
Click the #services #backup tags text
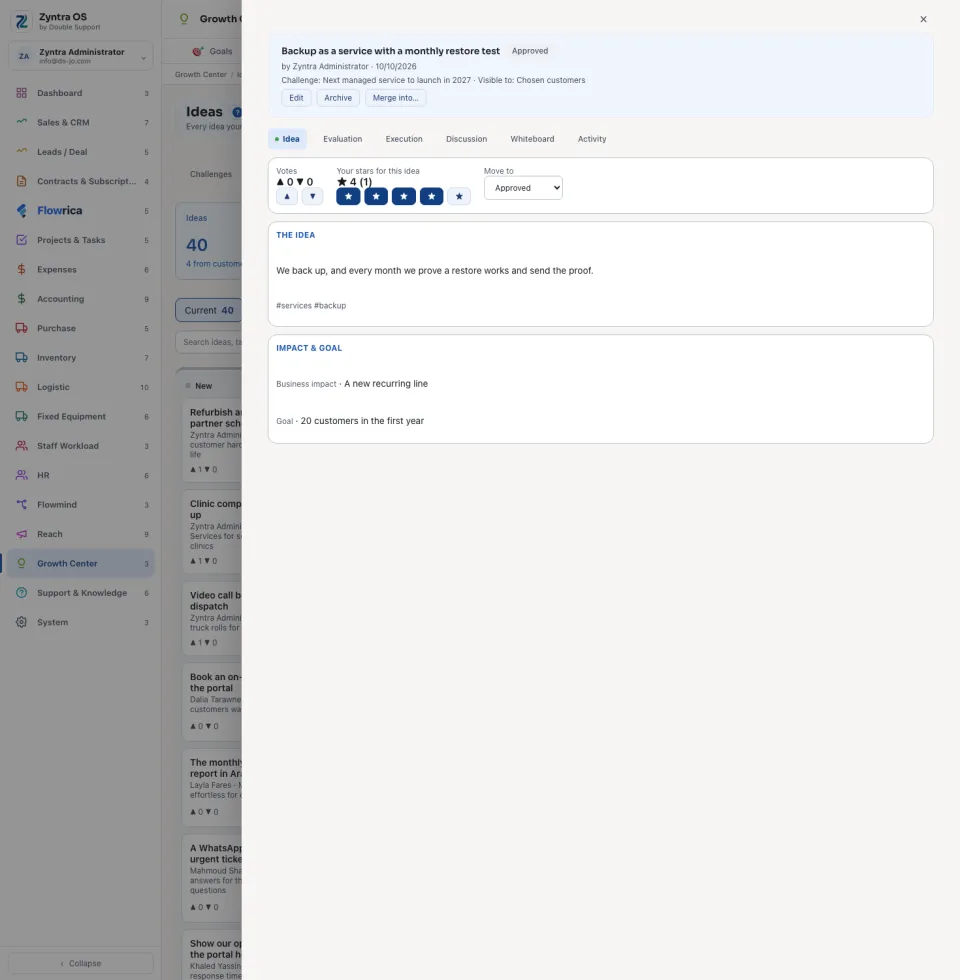311,306
